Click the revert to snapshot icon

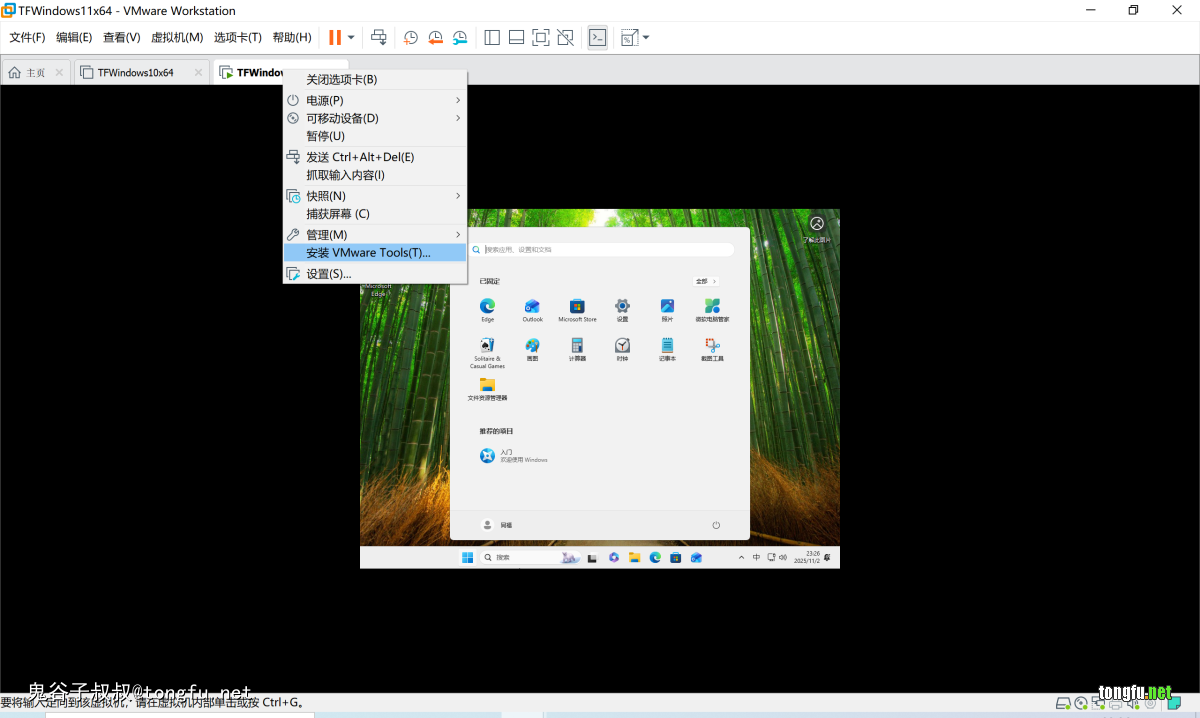tap(435, 38)
